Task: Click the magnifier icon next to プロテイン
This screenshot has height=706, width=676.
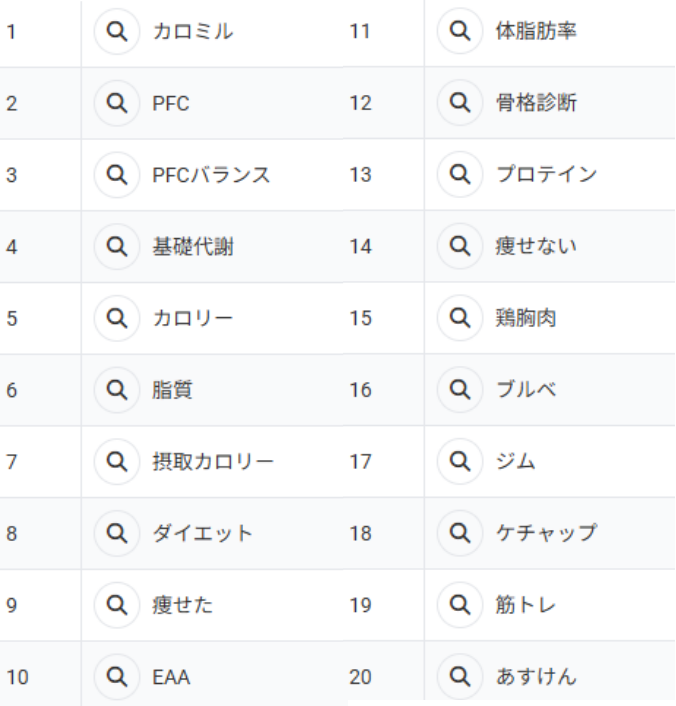Action: 460,175
